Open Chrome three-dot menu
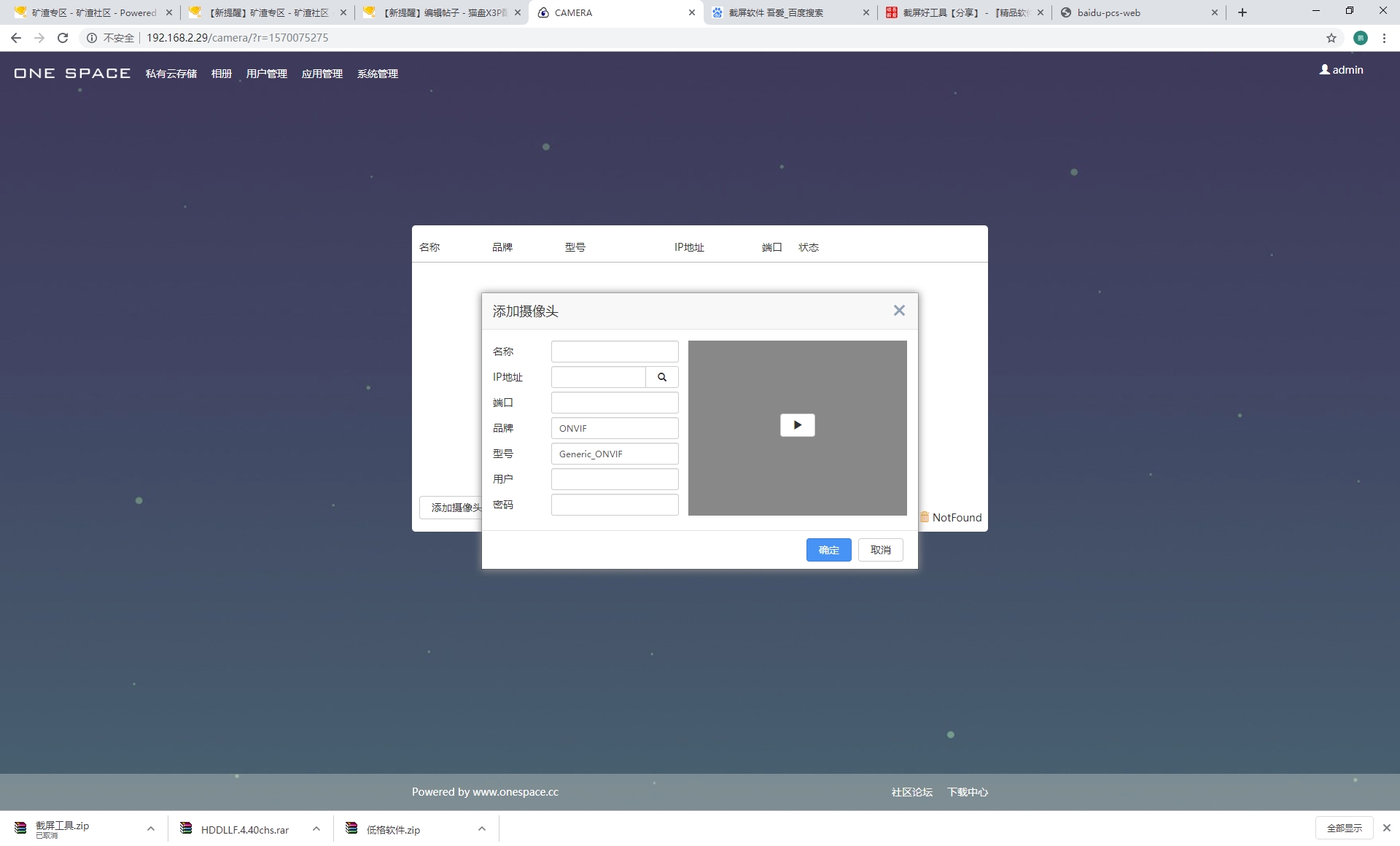Viewport: 1400px width, 846px height. tap(1384, 38)
